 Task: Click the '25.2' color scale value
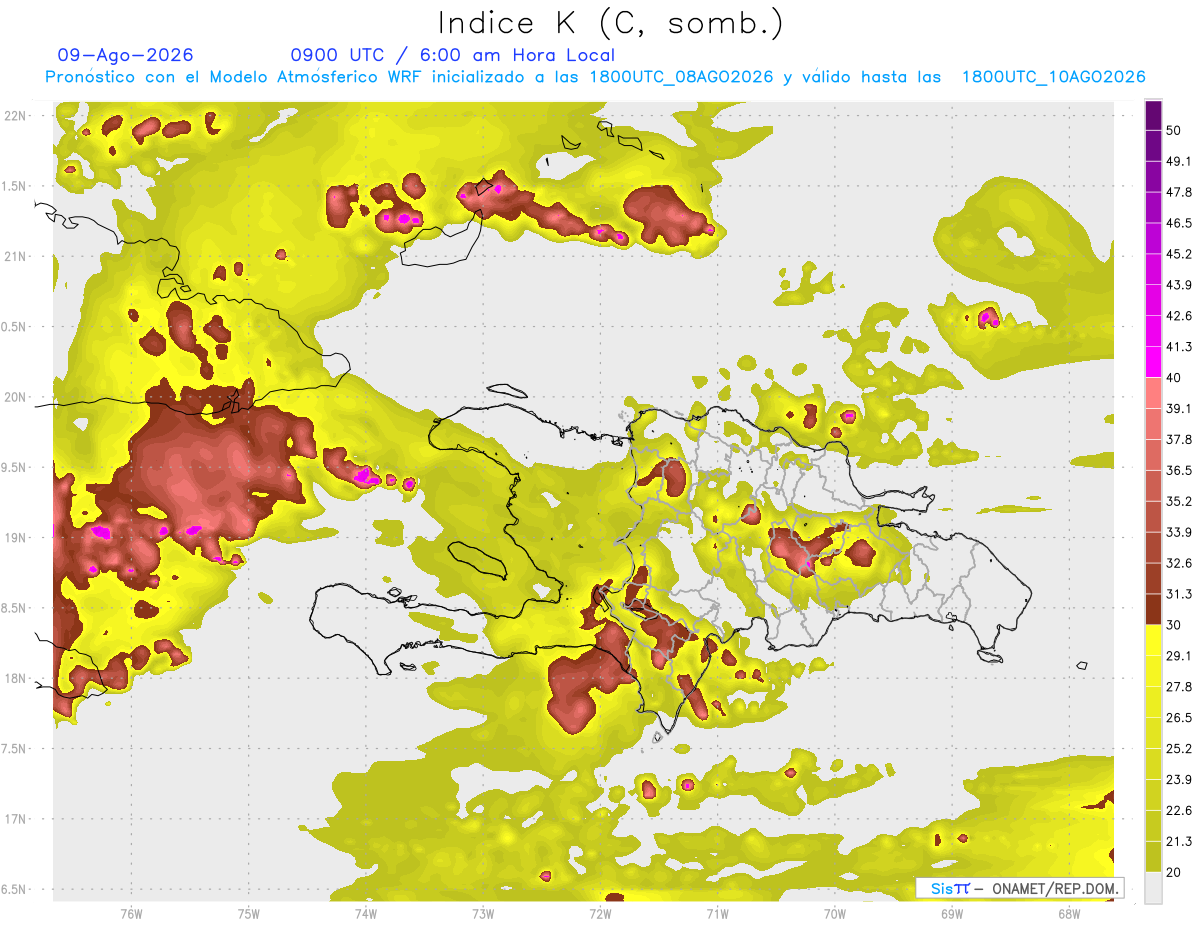(x=1179, y=748)
